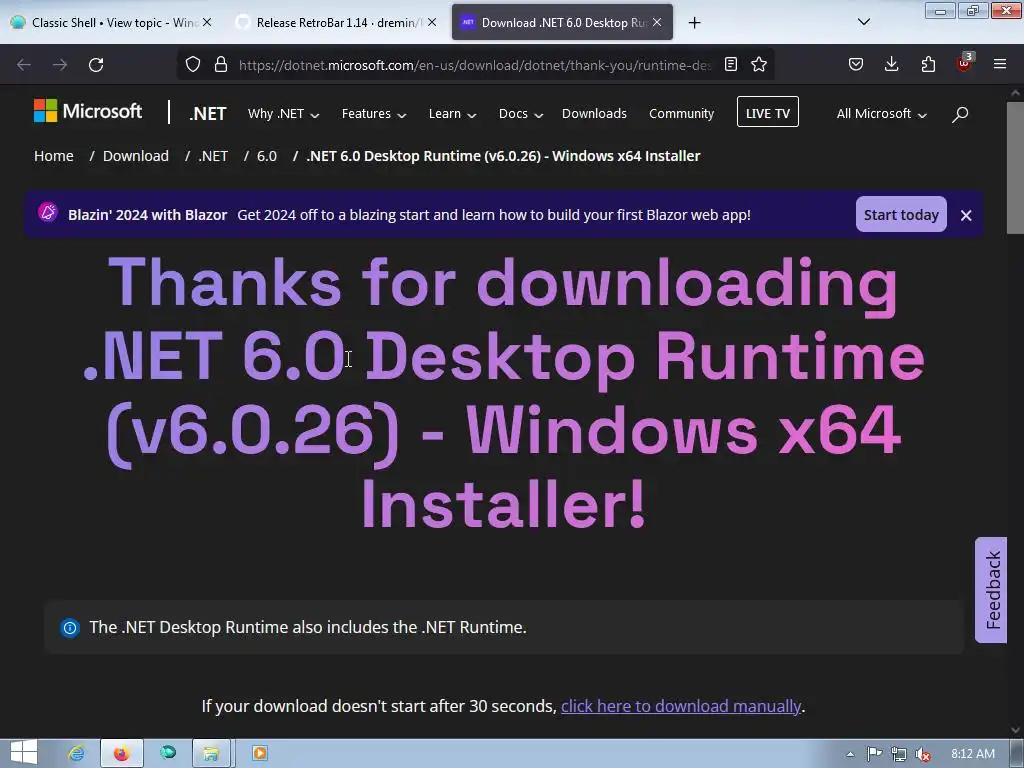Expand the Why .NET menu
This screenshot has width=1024, height=768.
coord(283,114)
